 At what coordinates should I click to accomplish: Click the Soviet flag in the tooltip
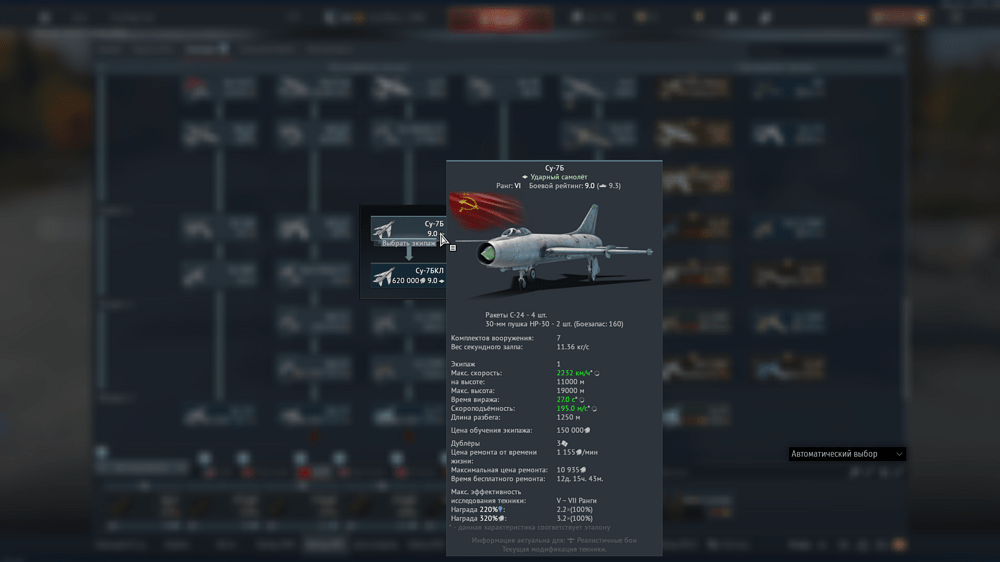[x=485, y=211]
